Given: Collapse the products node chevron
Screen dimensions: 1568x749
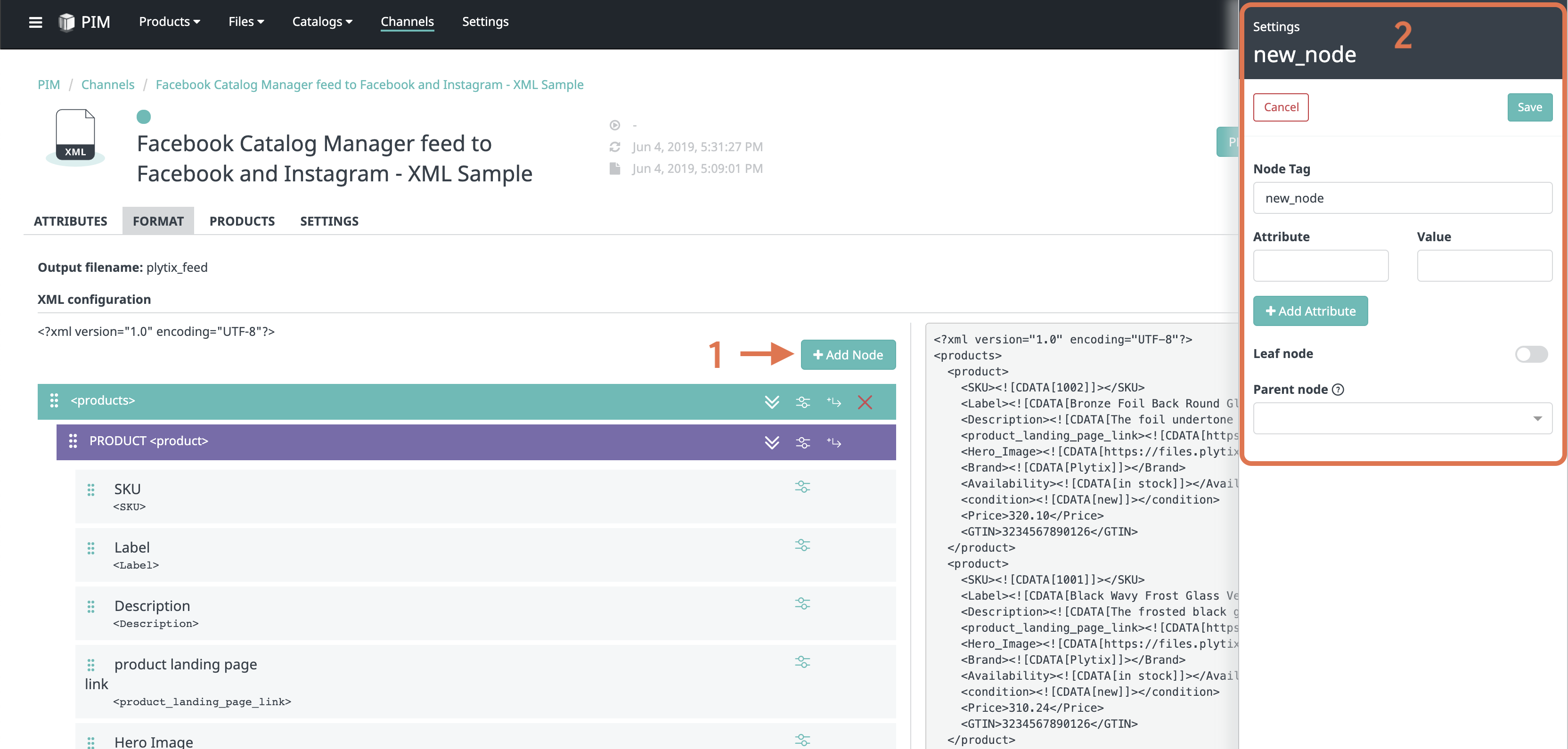Looking at the screenshot, I should tap(772, 402).
